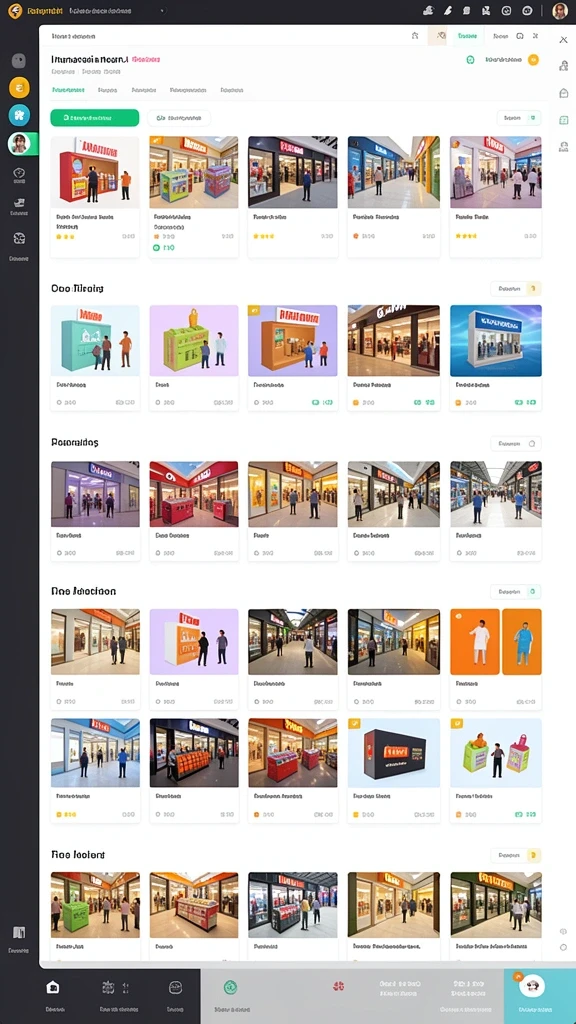Open the book icon at the bottom of the left sidebar
Viewport: 576px width, 1024px height.
[19, 933]
